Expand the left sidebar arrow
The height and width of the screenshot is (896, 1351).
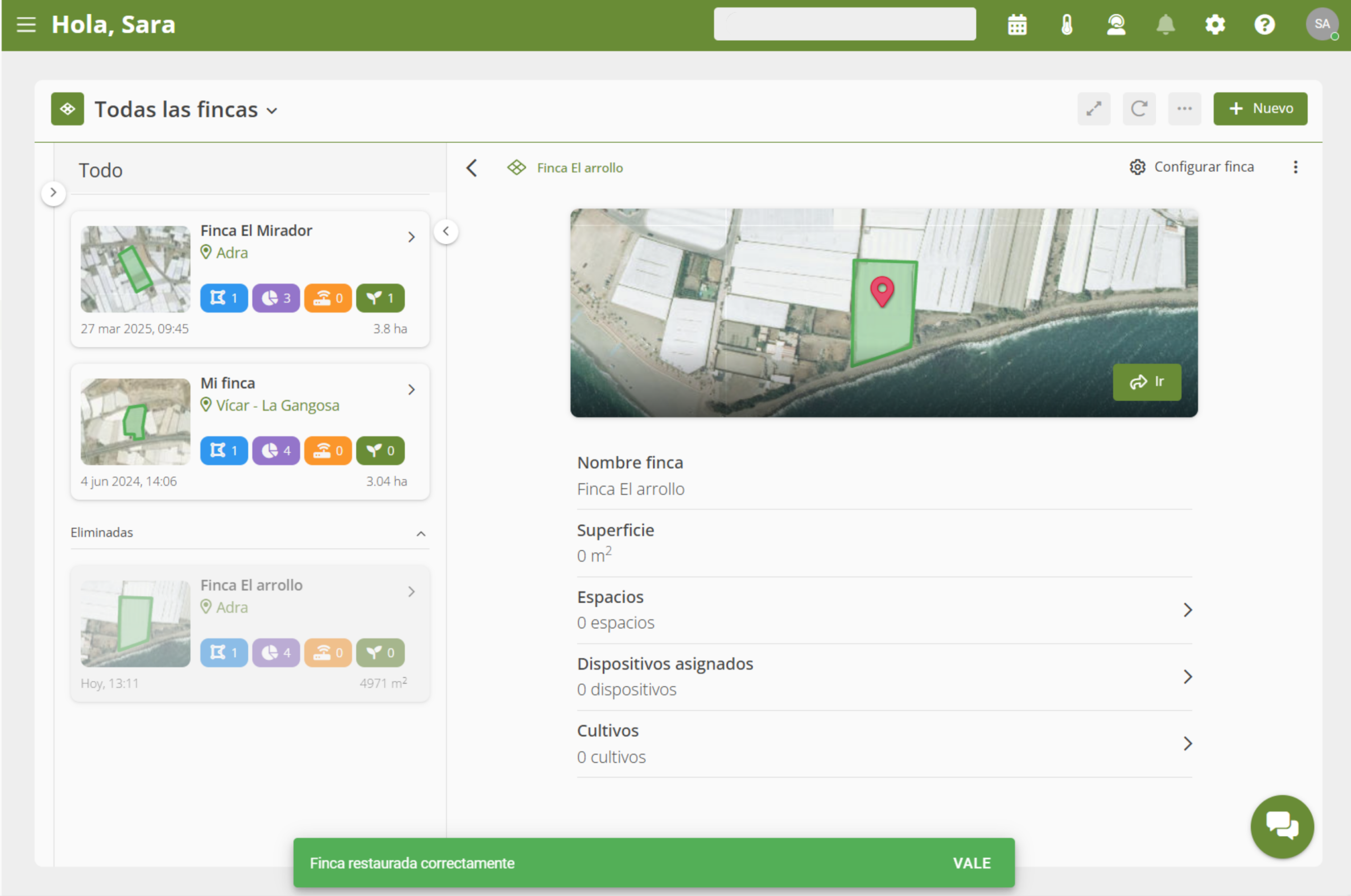(53, 193)
